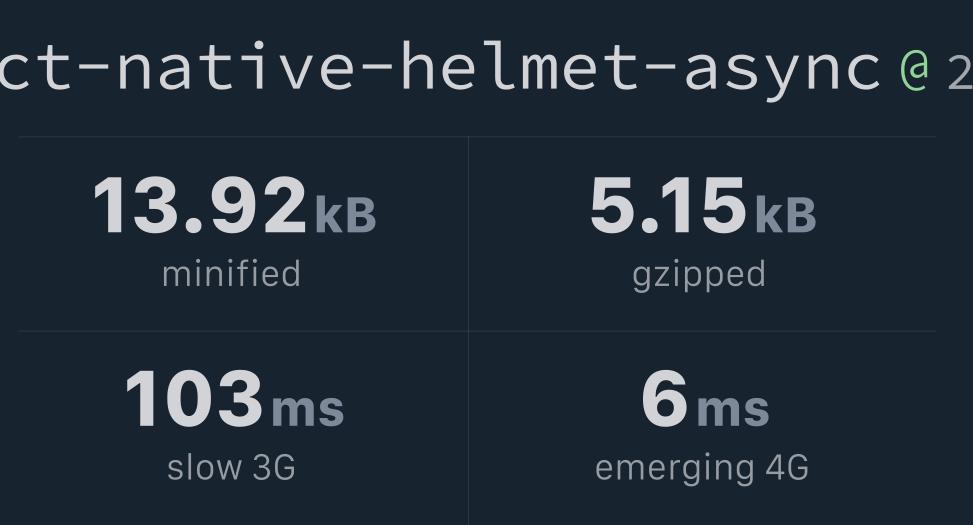Place cursor on 'helmet' in package name
This screenshot has width=973, height=525.
519,66
